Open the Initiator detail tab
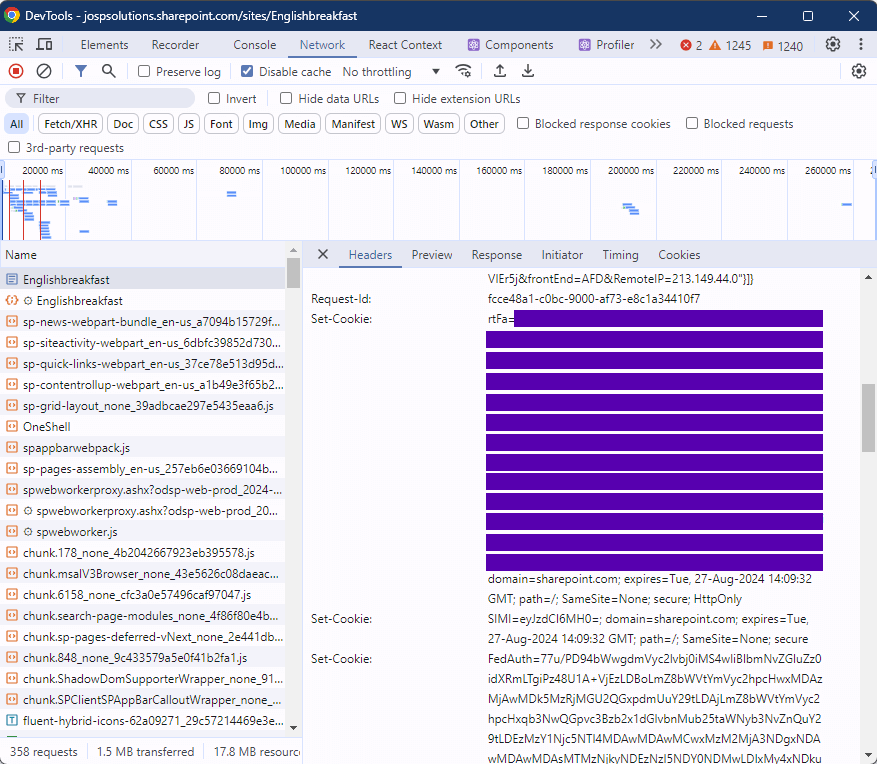This screenshot has height=764, width=877. pos(562,254)
